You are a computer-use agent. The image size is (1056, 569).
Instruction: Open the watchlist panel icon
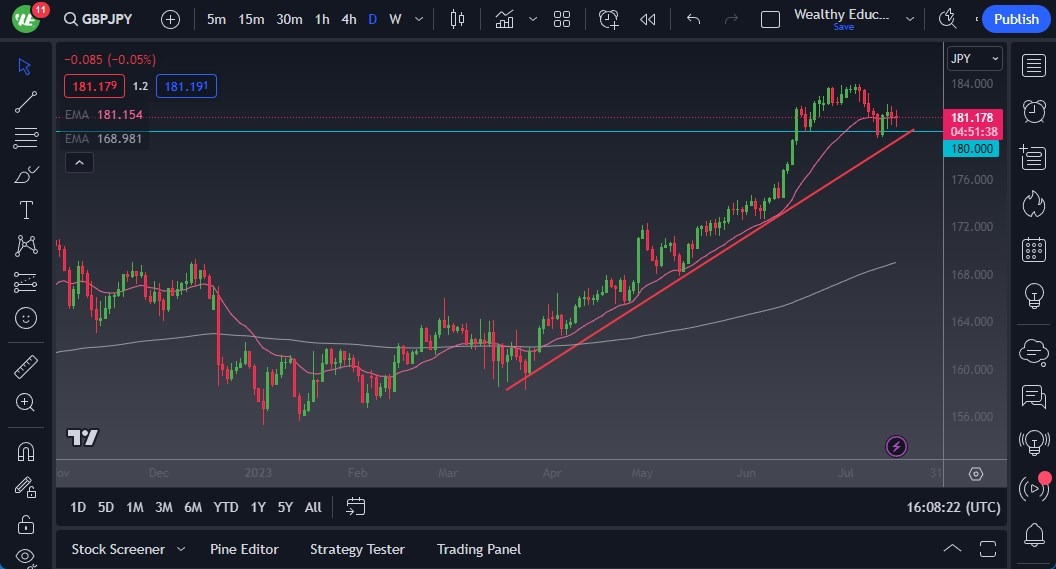coord(1033,66)
